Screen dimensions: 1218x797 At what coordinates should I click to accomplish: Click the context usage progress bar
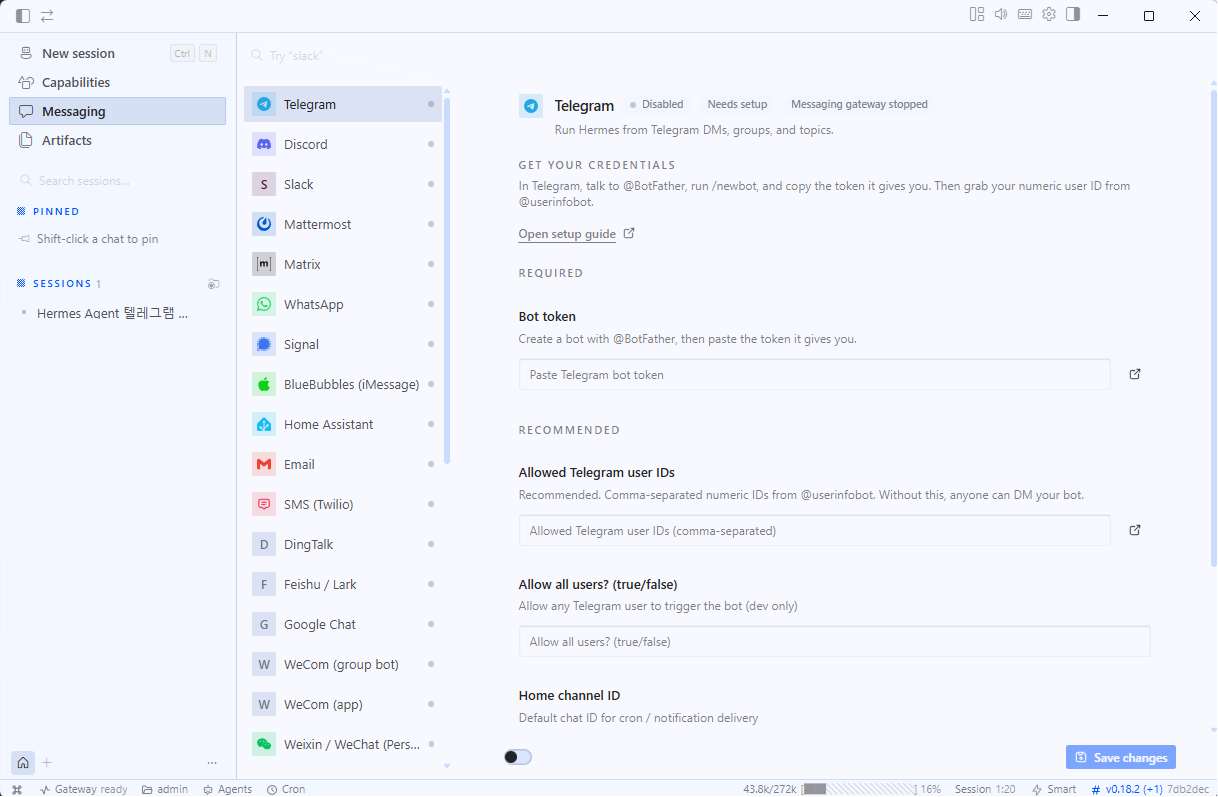pyautogui.click(x=859, y=789)
